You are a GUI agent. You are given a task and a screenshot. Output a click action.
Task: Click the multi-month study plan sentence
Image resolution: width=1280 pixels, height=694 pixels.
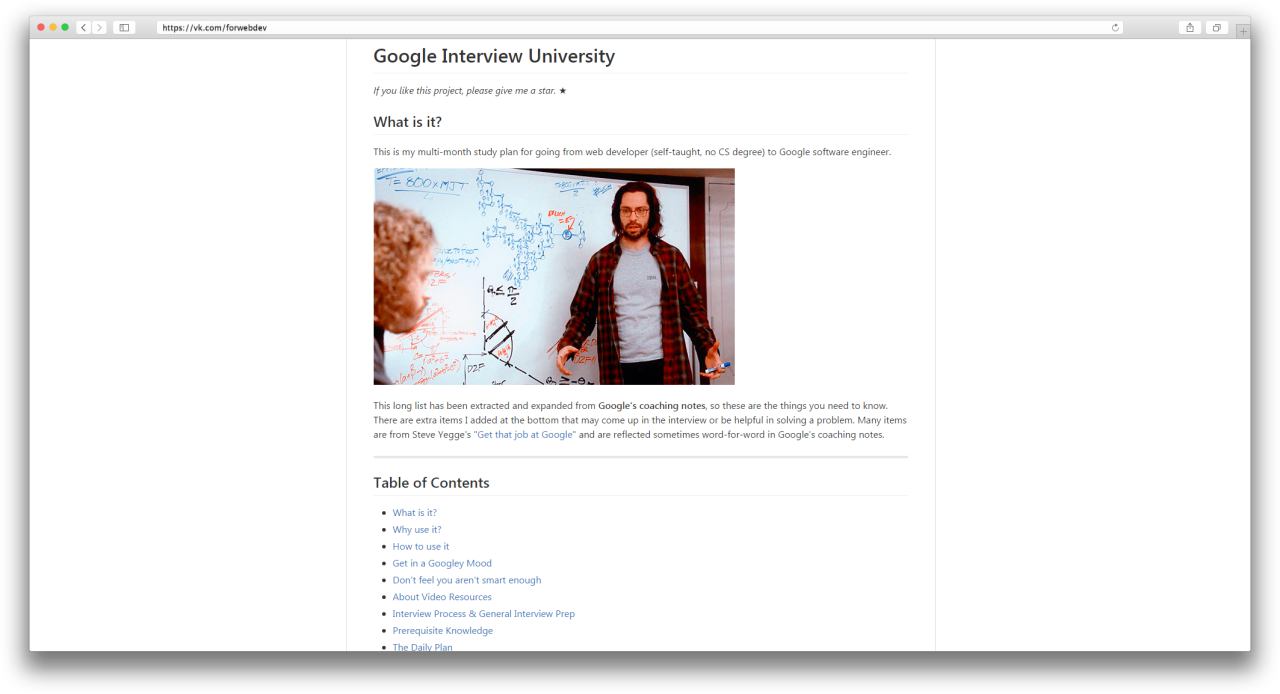pos(632,152)
